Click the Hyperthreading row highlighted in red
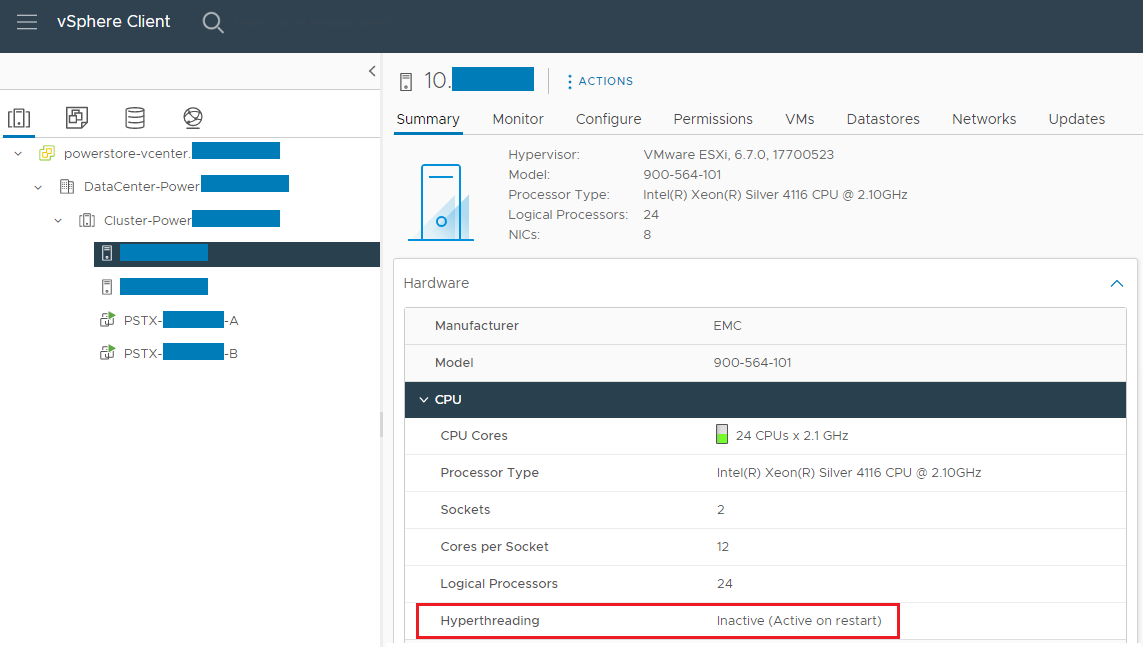Image resolution: width=1143 pixels, height=647 pixels. 657,620
